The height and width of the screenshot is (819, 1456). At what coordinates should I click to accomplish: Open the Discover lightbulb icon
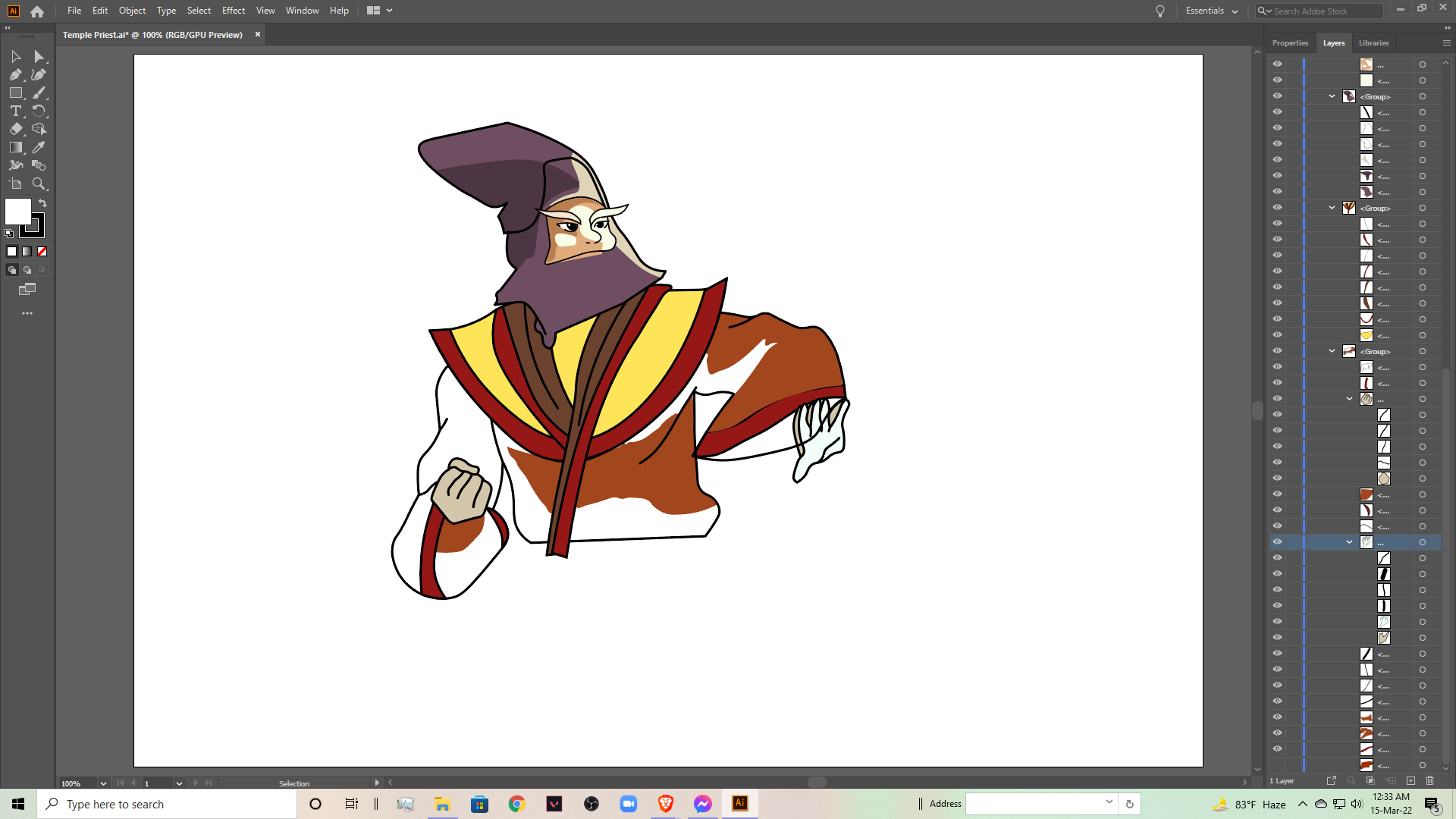pyautogui.click(x=1160, y=11)
